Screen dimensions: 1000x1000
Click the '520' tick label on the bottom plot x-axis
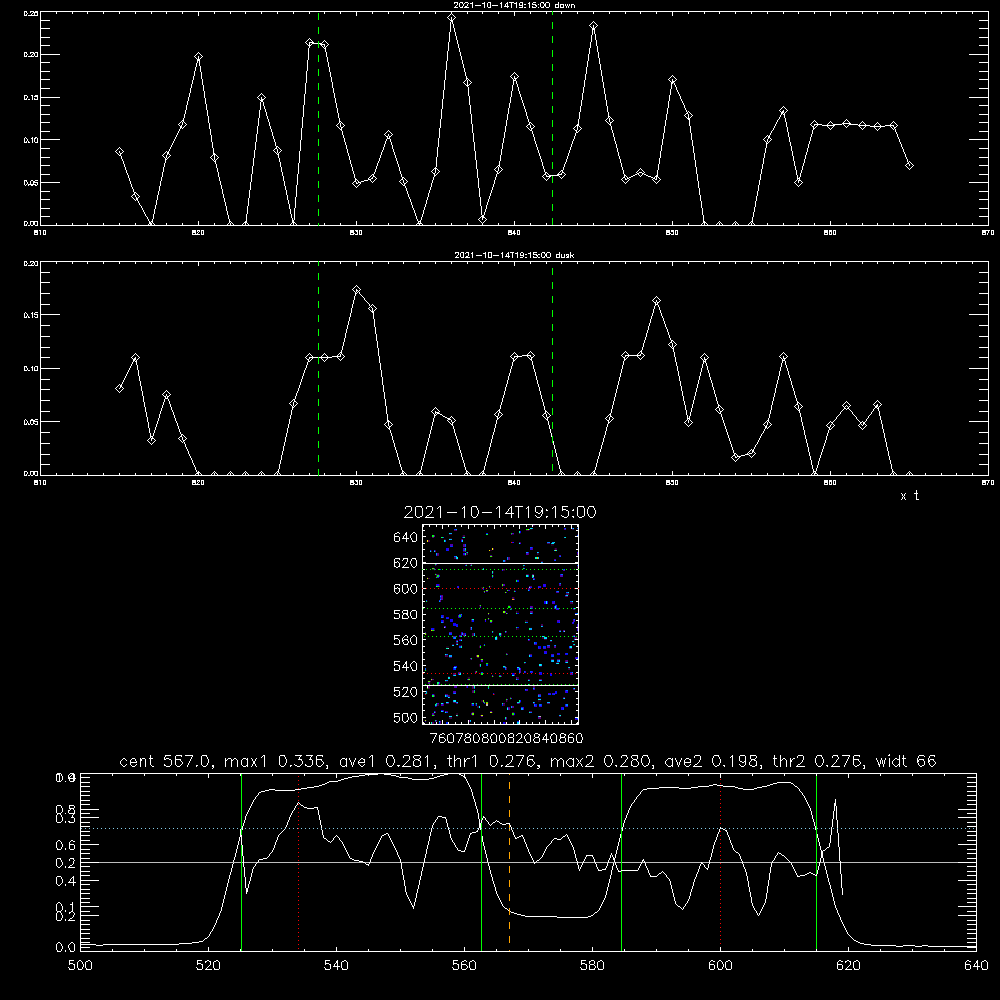[208, 966]
